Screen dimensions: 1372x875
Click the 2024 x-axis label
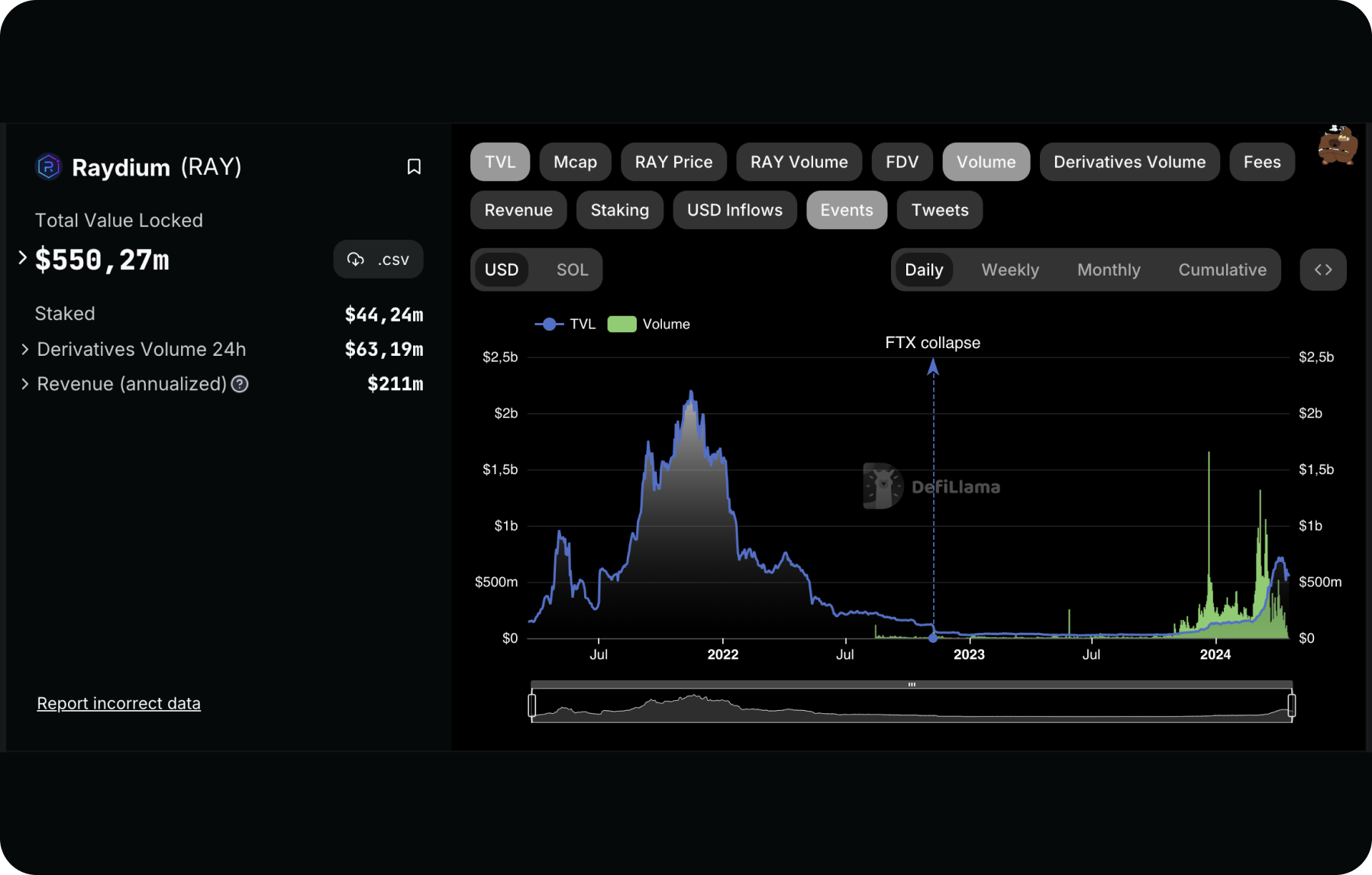point(1215,654)
